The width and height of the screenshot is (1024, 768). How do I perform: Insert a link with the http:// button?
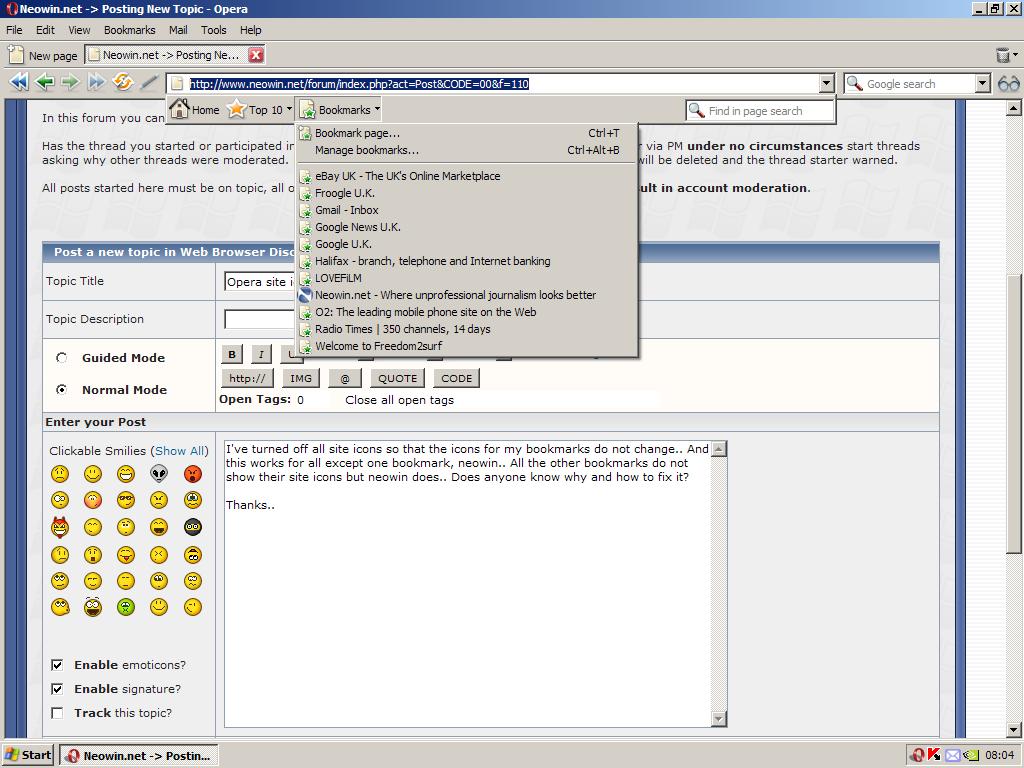coord(248,378)
